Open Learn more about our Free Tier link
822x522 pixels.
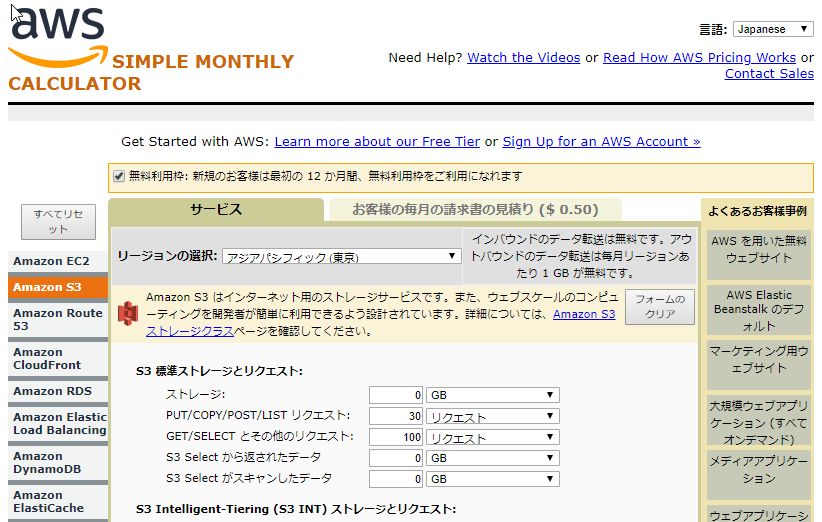377,142
